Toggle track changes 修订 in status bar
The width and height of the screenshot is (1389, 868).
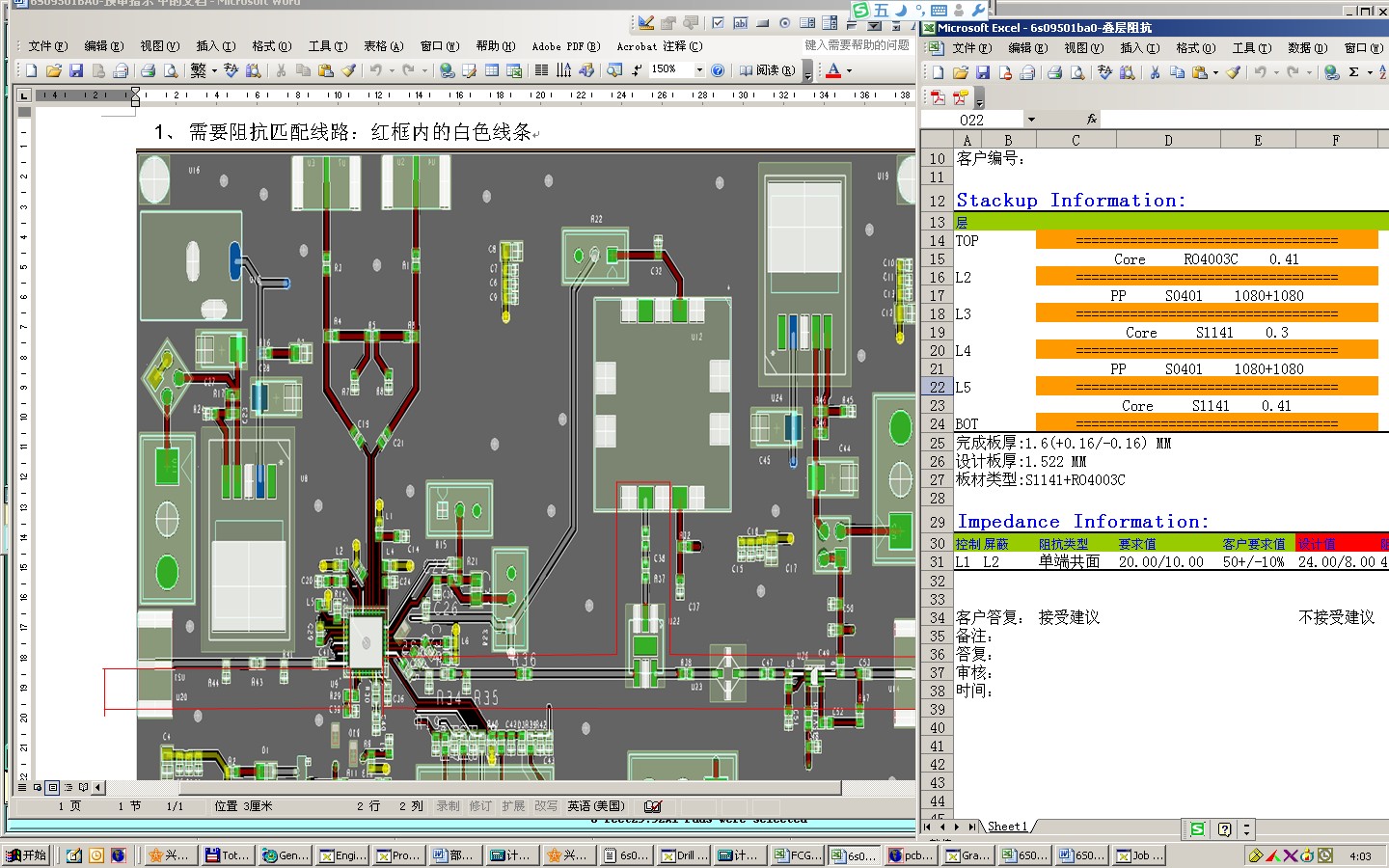coord(480,806)
